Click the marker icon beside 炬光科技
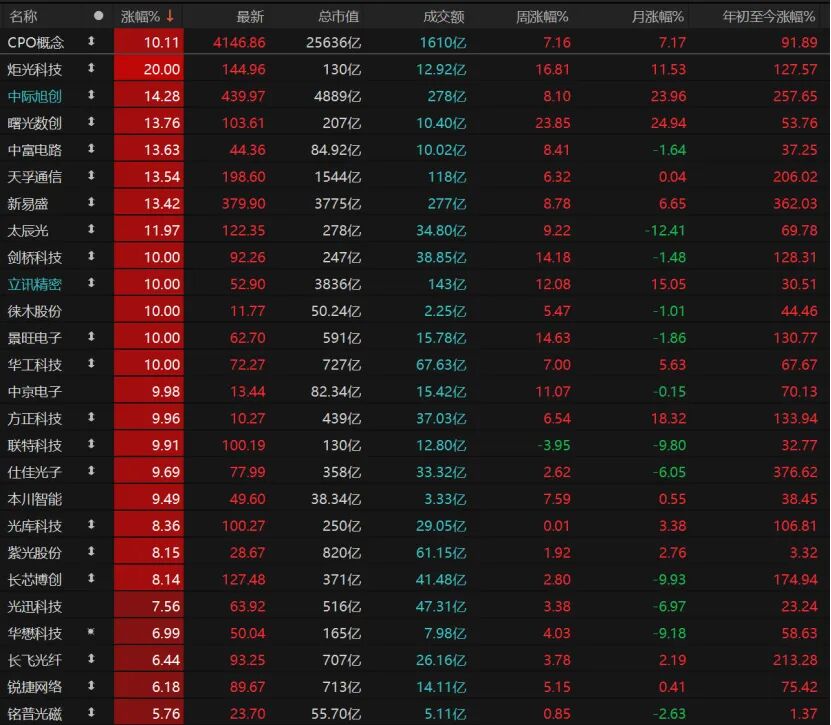Viewport: 831px width, 725px height. coord(92,69)
